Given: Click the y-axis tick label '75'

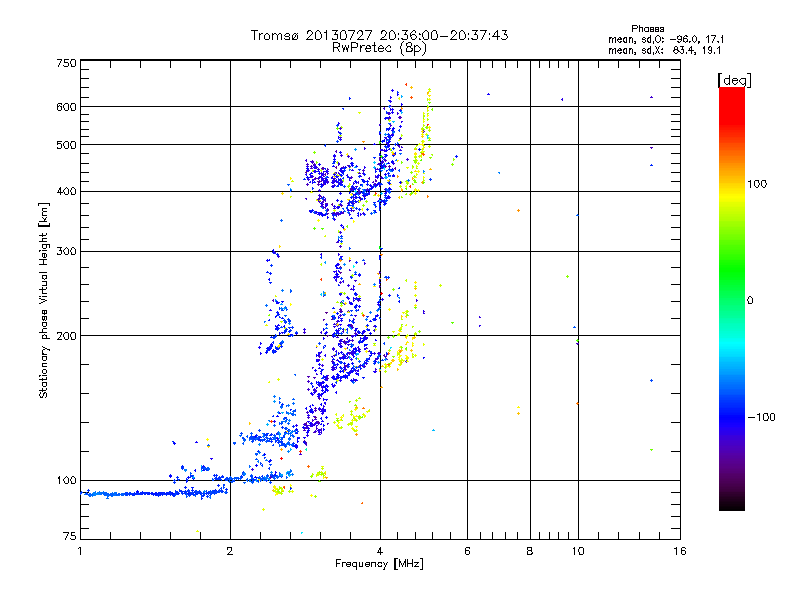Looking at the screenshot, I should (70, 536).
